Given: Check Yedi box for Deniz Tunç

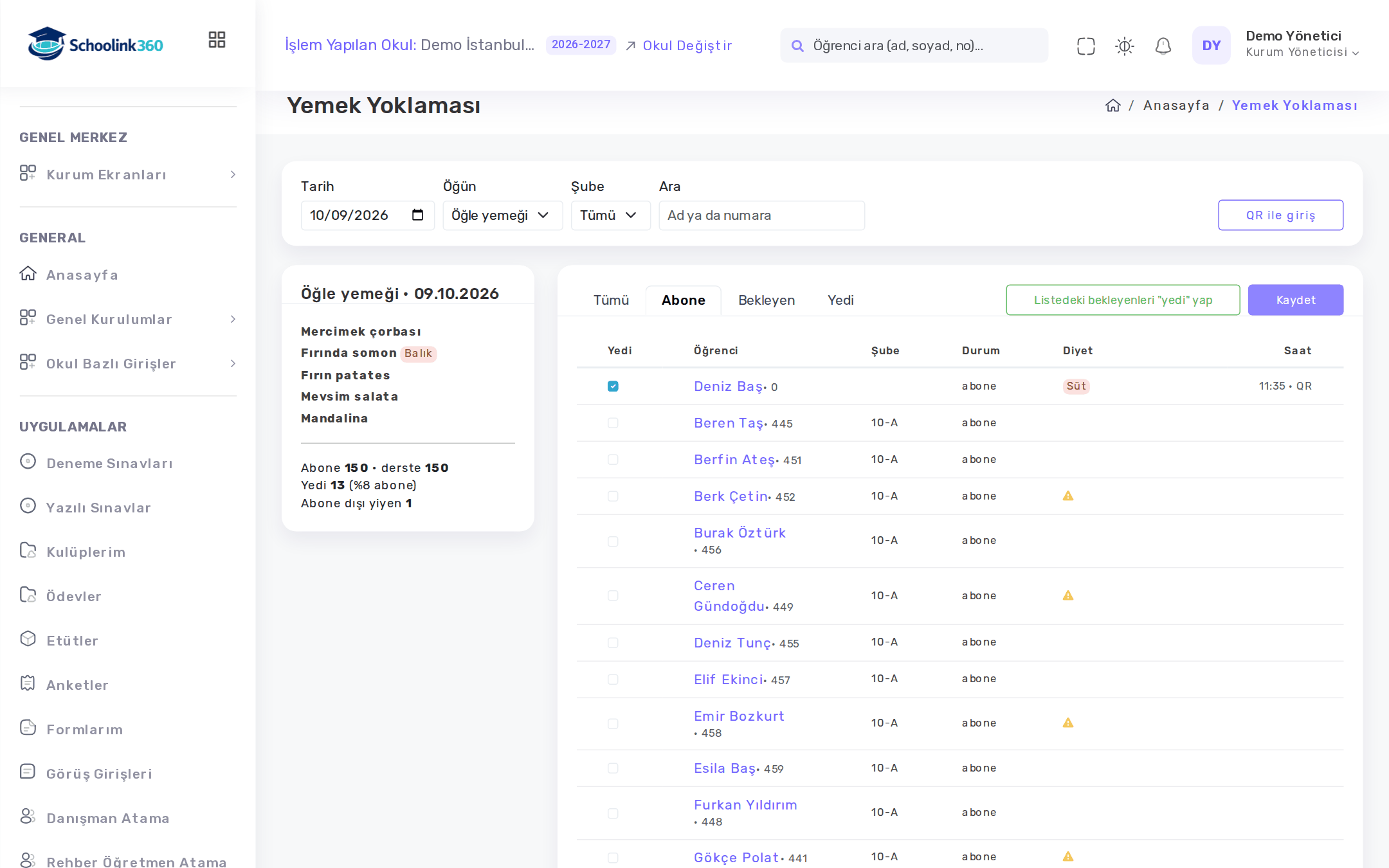Looking at the screenshot, I should coord(613,643).
